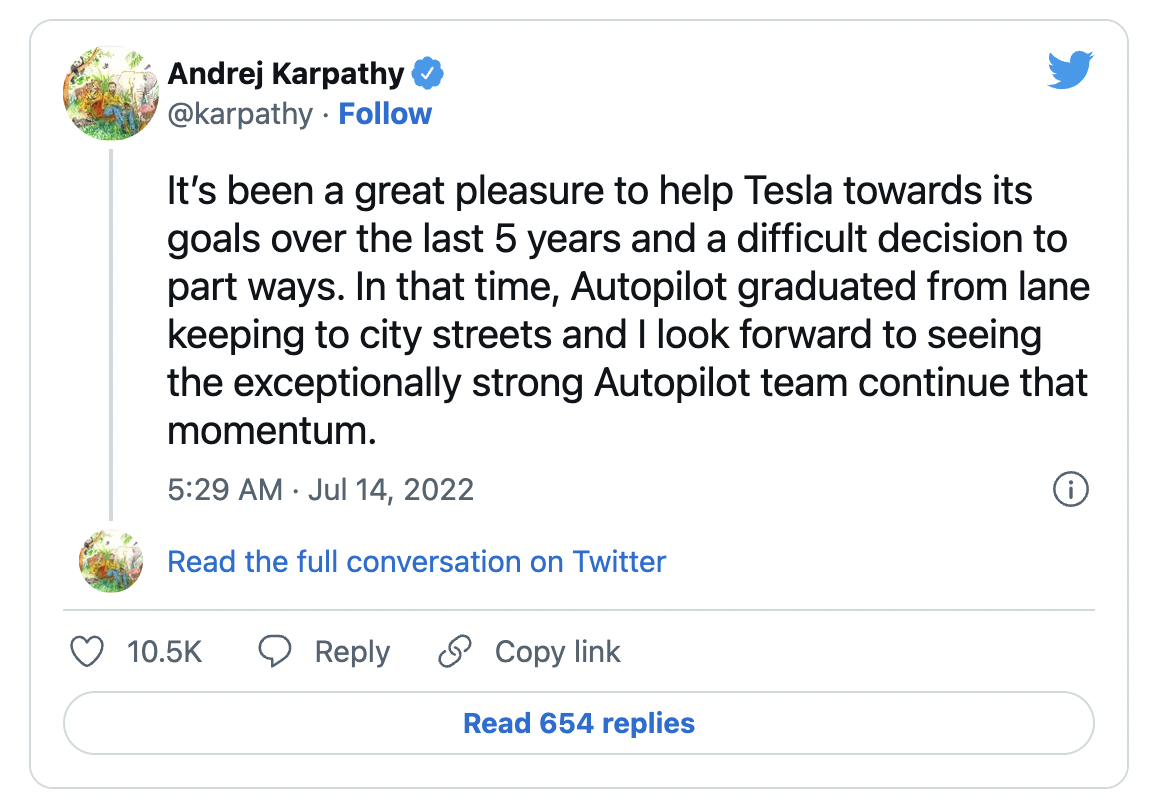This screenshot has height=808, width=1174.
Task: Click the 10.5K likes count
Action: 165,653
